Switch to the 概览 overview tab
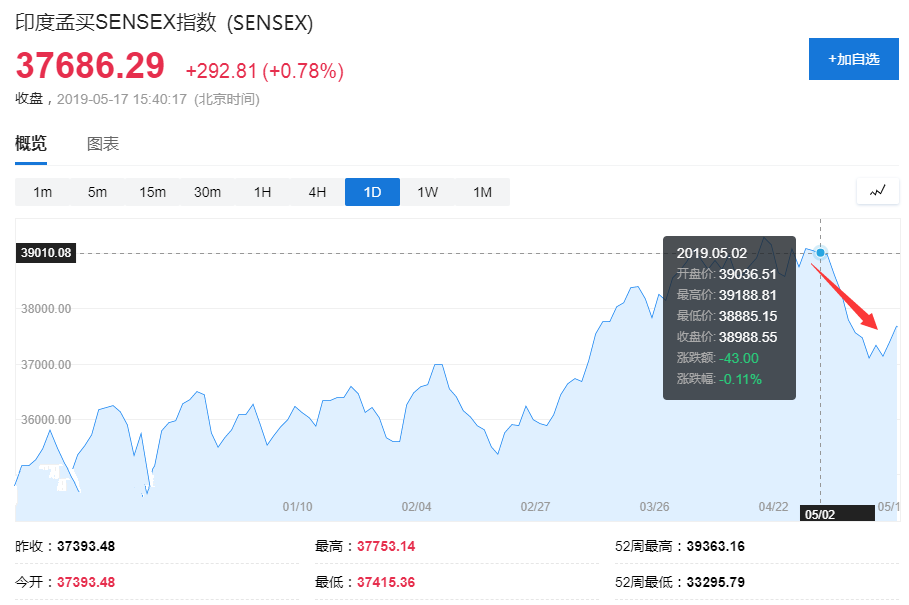The width and height of the screenshot is (909, 605). click(31, 144)
